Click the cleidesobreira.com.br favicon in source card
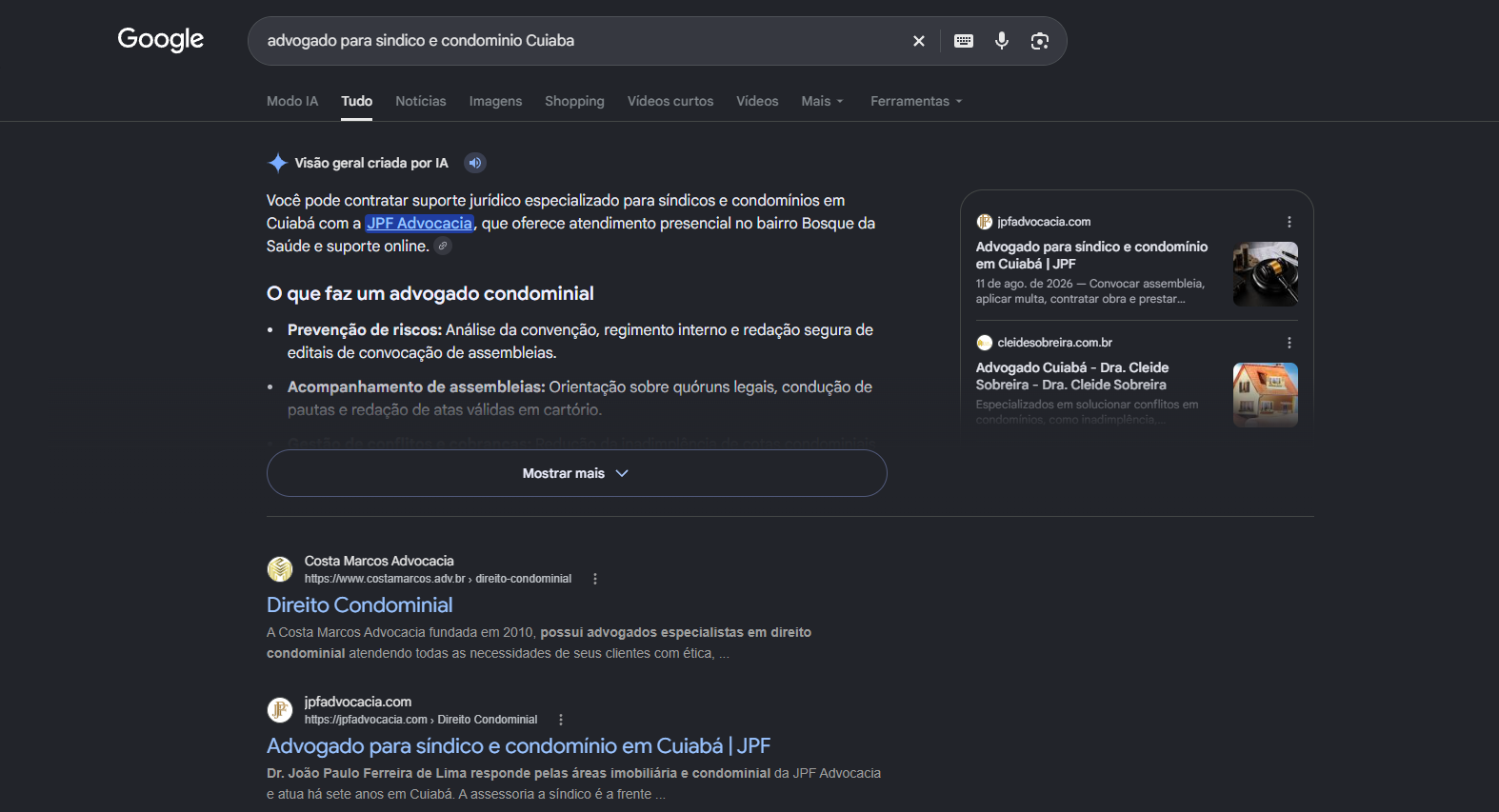The height and width of the screenshot is (812, 1499). 985,343
